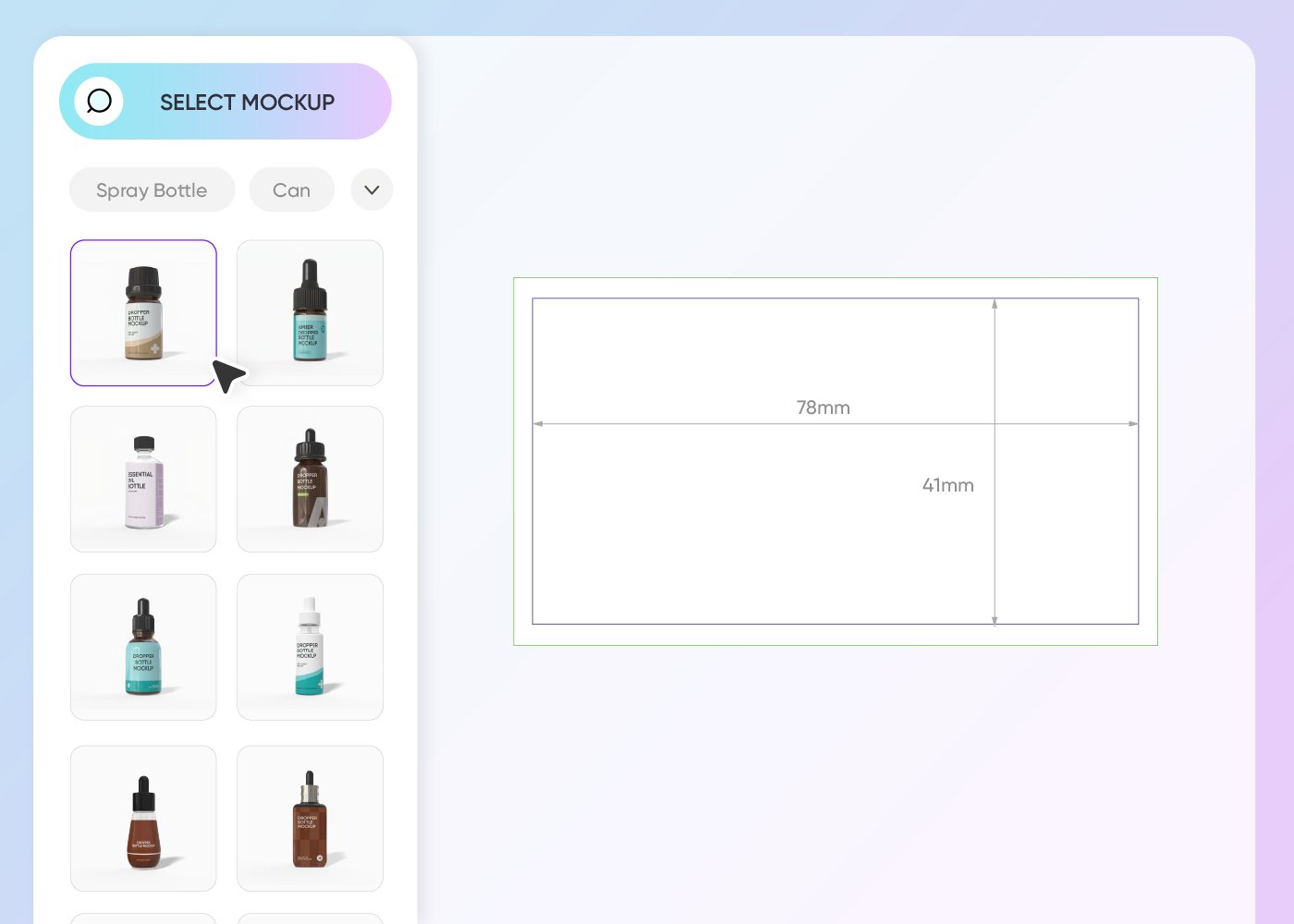1294x924 pixels.
Task: Select the Spray Bottle category chip
Action: click(153, 190)
